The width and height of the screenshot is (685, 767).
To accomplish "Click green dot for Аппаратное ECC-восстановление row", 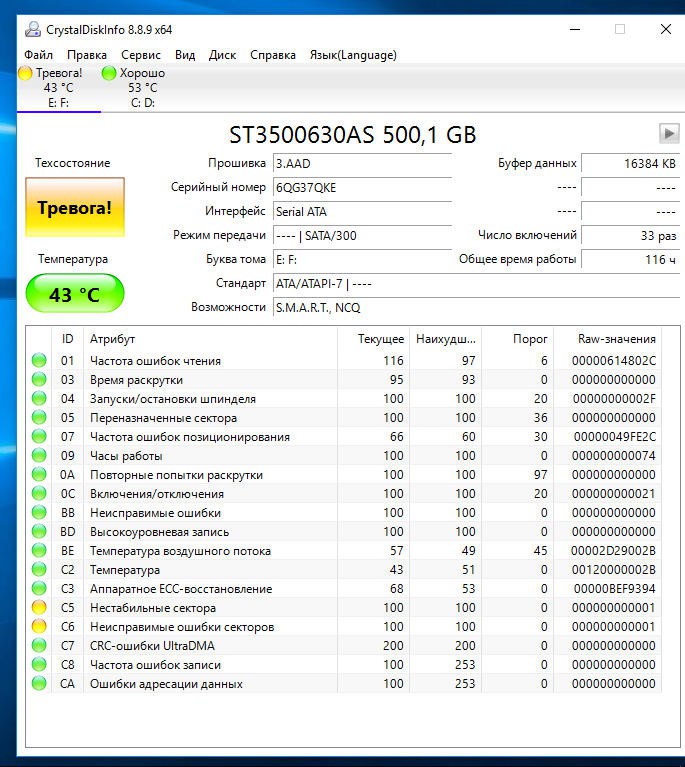I will 39,588.
